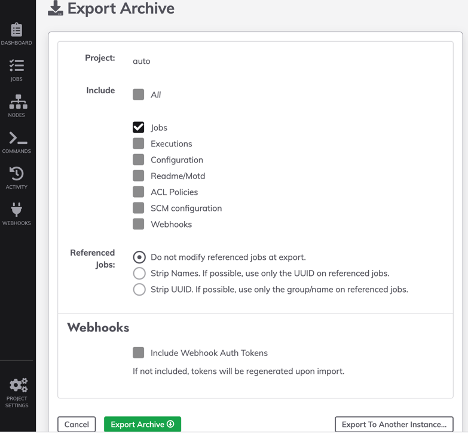Image resolution: width=468 pixels, height=433 pixels.
Task: Click the Export Archive download icon in header
Action: [55, 8]
